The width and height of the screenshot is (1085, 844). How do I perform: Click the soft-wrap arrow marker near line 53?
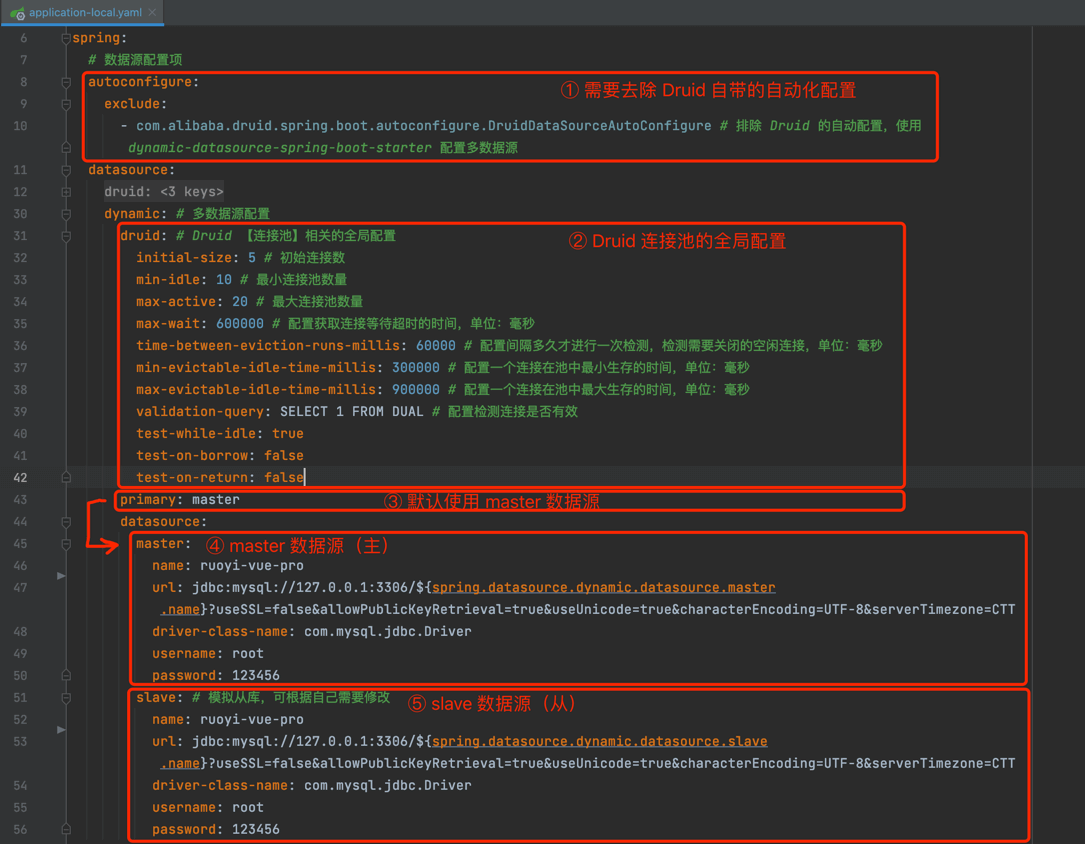(x=61, y=730)
